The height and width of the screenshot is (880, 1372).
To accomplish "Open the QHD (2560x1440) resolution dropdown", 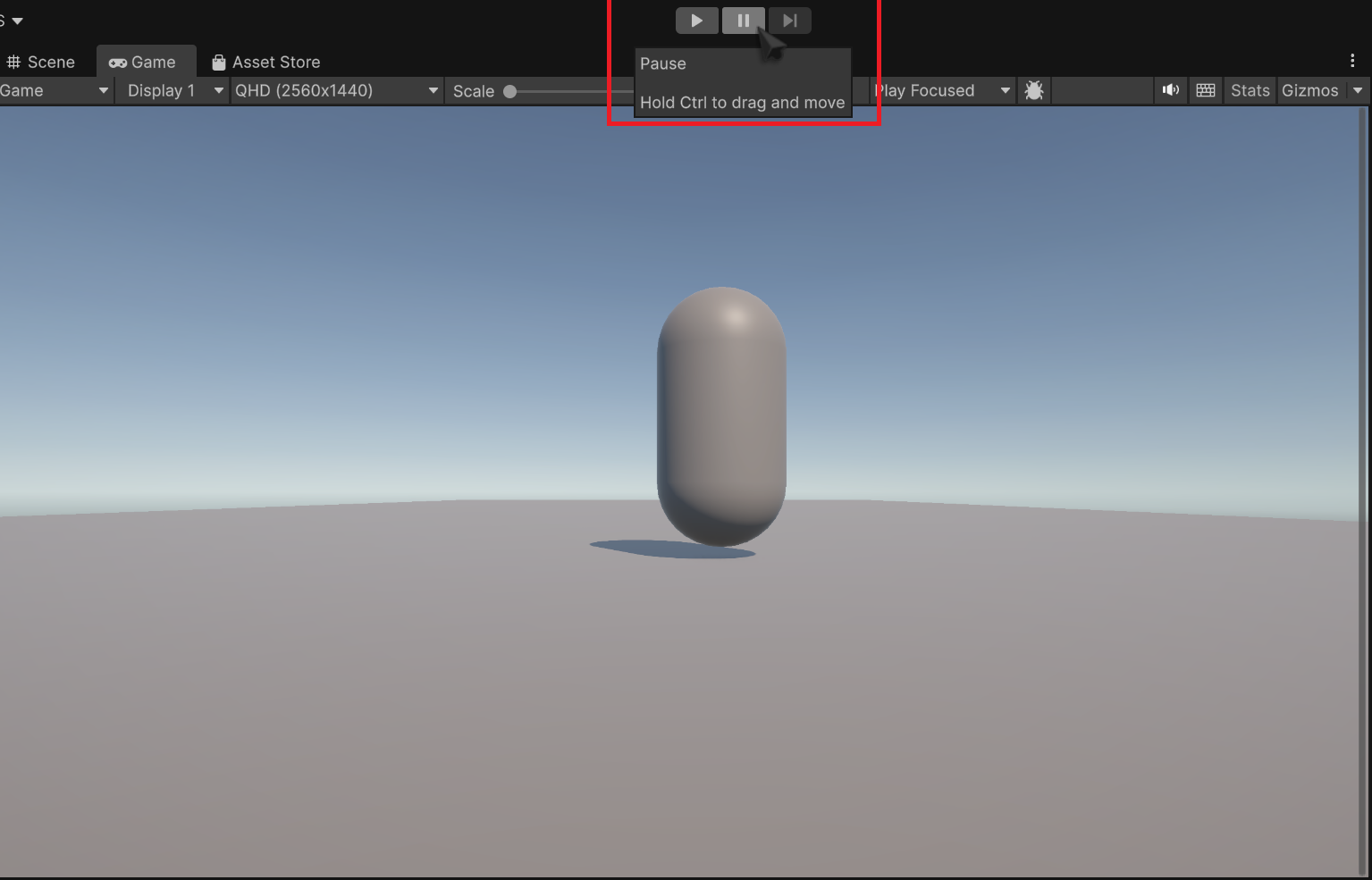I will pyautogui.click(x=335, y=89).
